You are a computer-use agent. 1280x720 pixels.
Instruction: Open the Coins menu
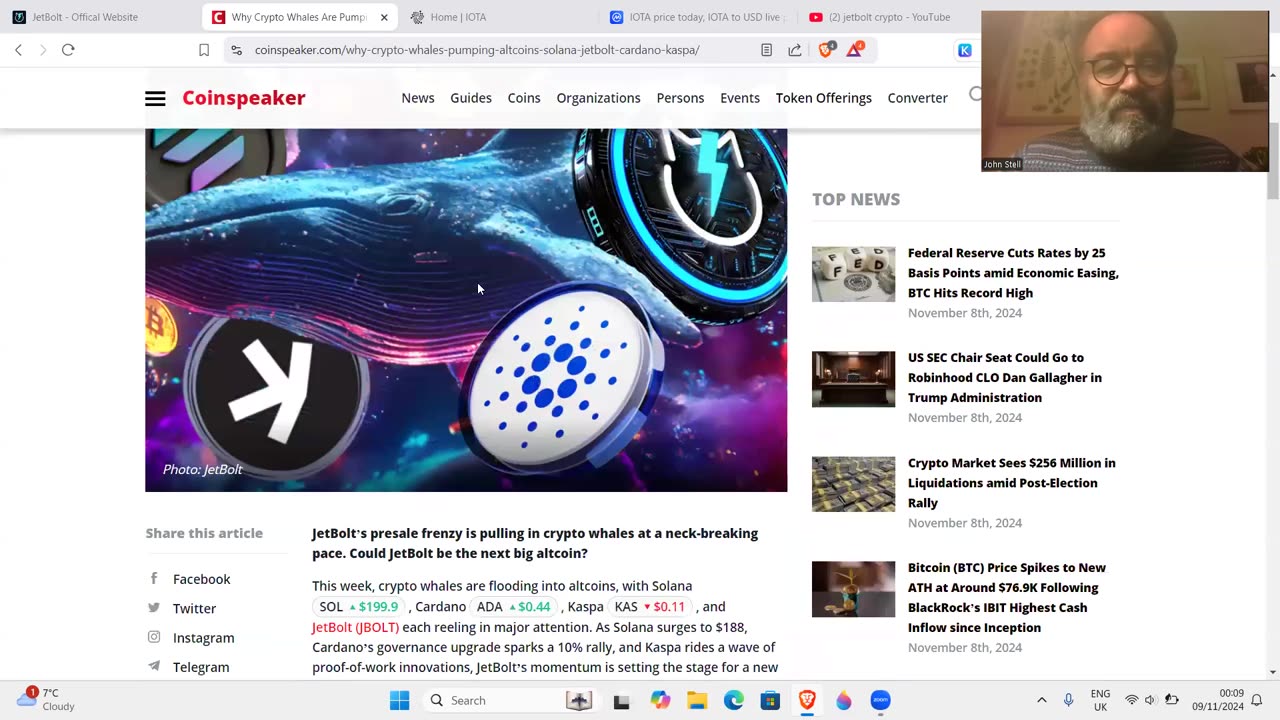coord(524,98)
